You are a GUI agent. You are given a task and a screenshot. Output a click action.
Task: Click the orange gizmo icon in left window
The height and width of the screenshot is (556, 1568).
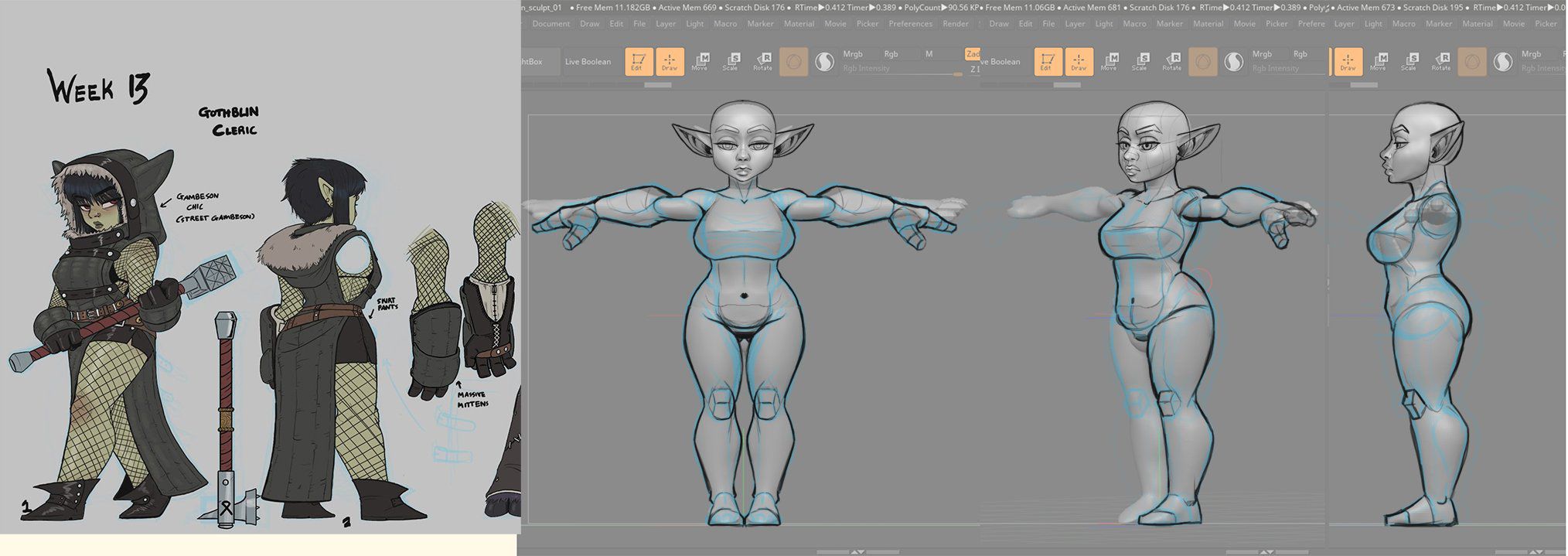(x=793, y=62)
